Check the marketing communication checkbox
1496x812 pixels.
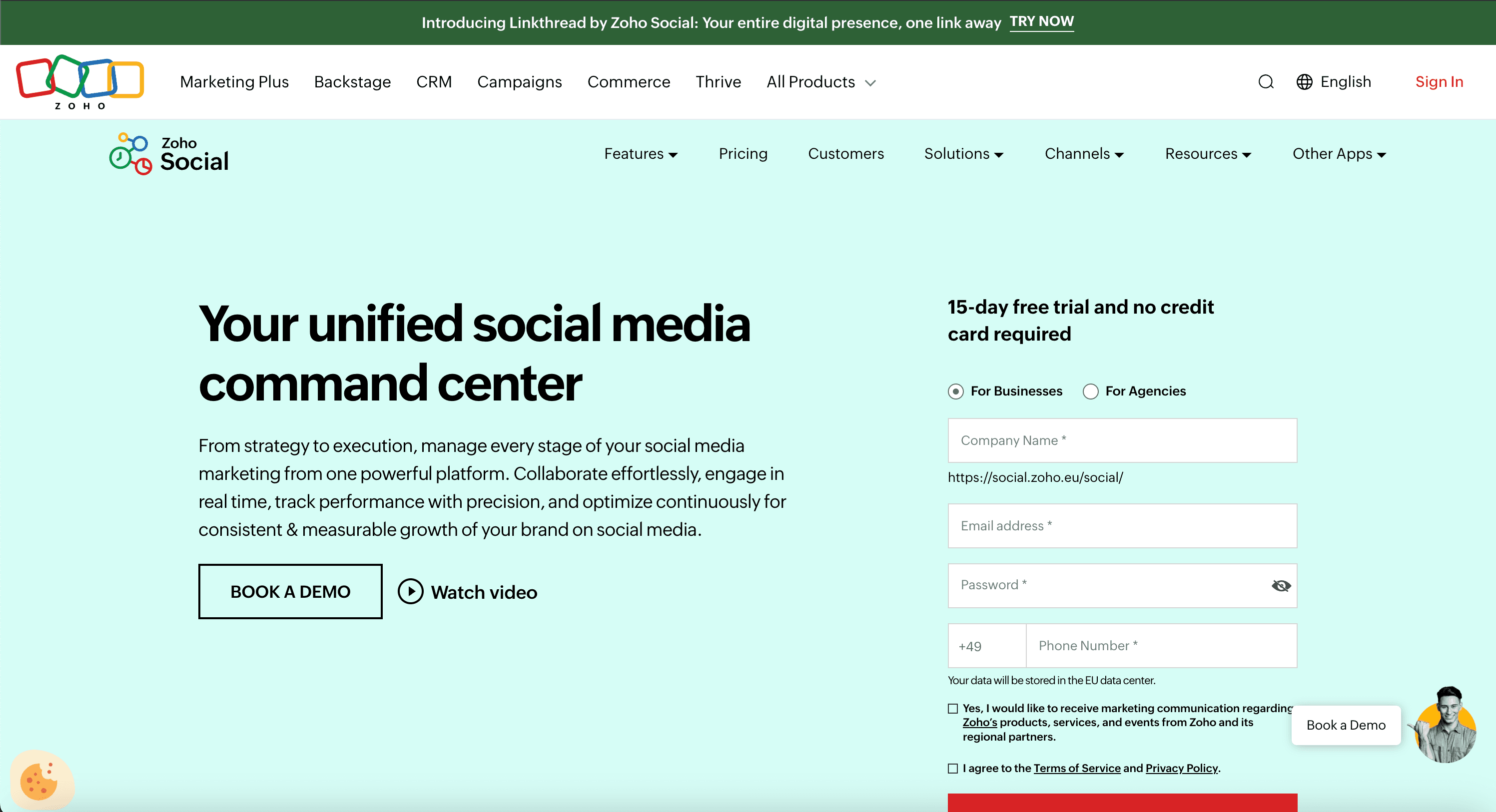(x=952, y=708)
